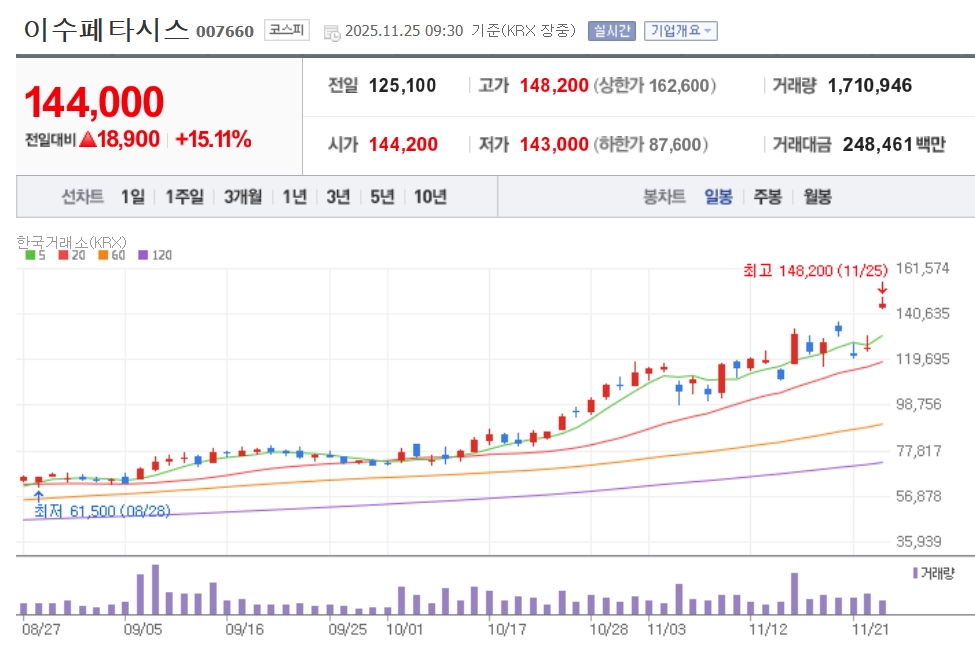Click the purple 거래량 legend icon
The height and width of the screenshot is (661, 975).
pyautogui.click(x=914, y=573)
